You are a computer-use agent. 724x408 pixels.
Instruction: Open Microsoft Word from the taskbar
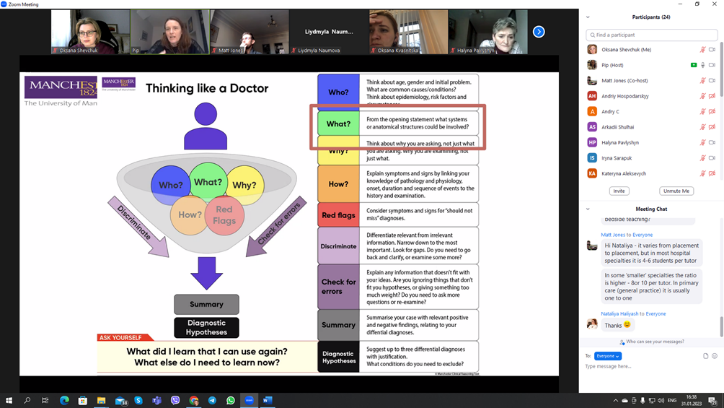click(268, 400)
